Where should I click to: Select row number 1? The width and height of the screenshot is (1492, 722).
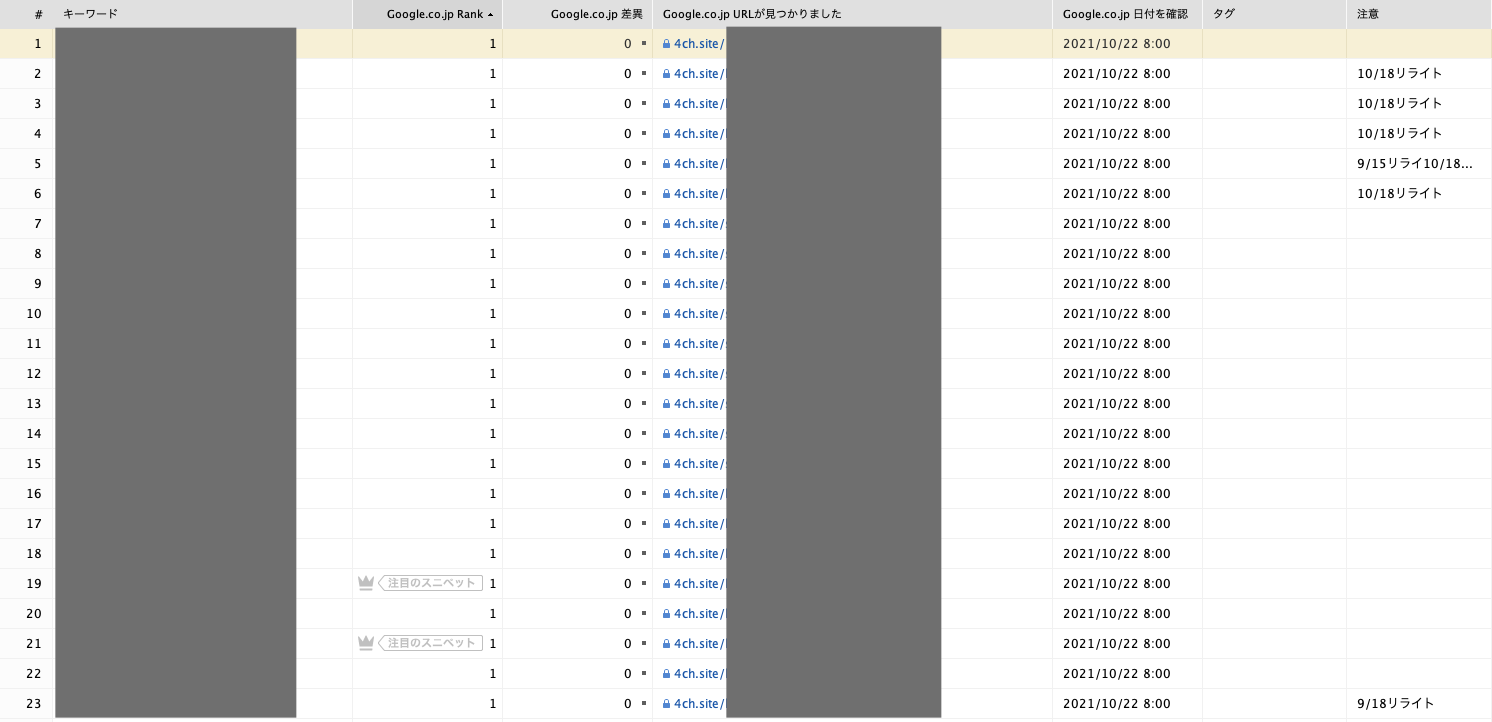click(x=38, y=44)
